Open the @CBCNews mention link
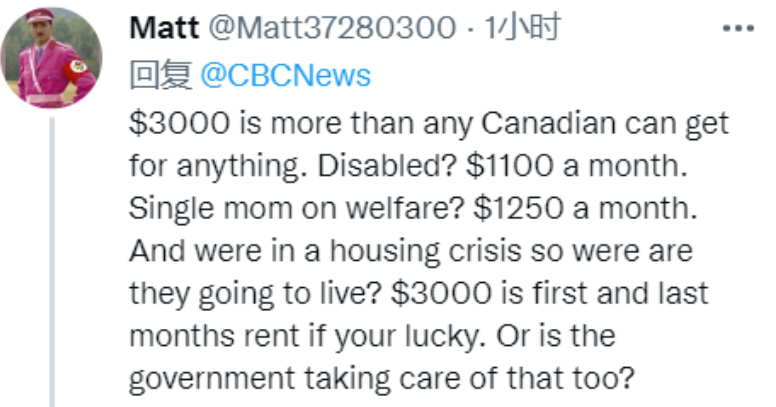This screenshot has width=776, height=407. point(286,75)
